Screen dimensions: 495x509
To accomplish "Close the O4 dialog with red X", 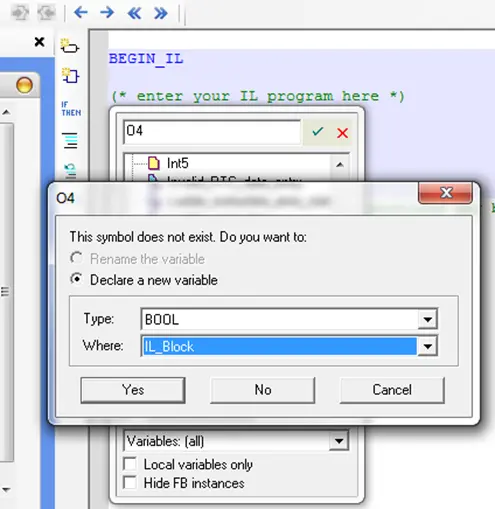I will [x=445, y=193].
